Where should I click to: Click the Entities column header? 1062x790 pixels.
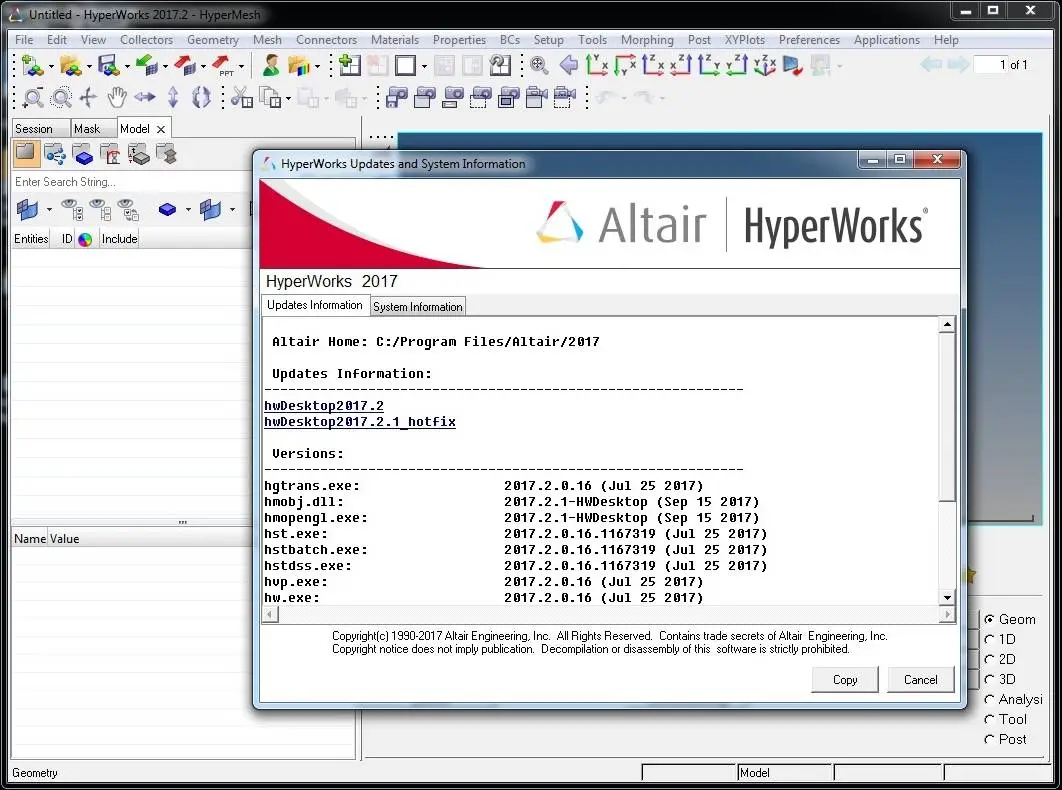pyautogui.click(x=31, y=238)
